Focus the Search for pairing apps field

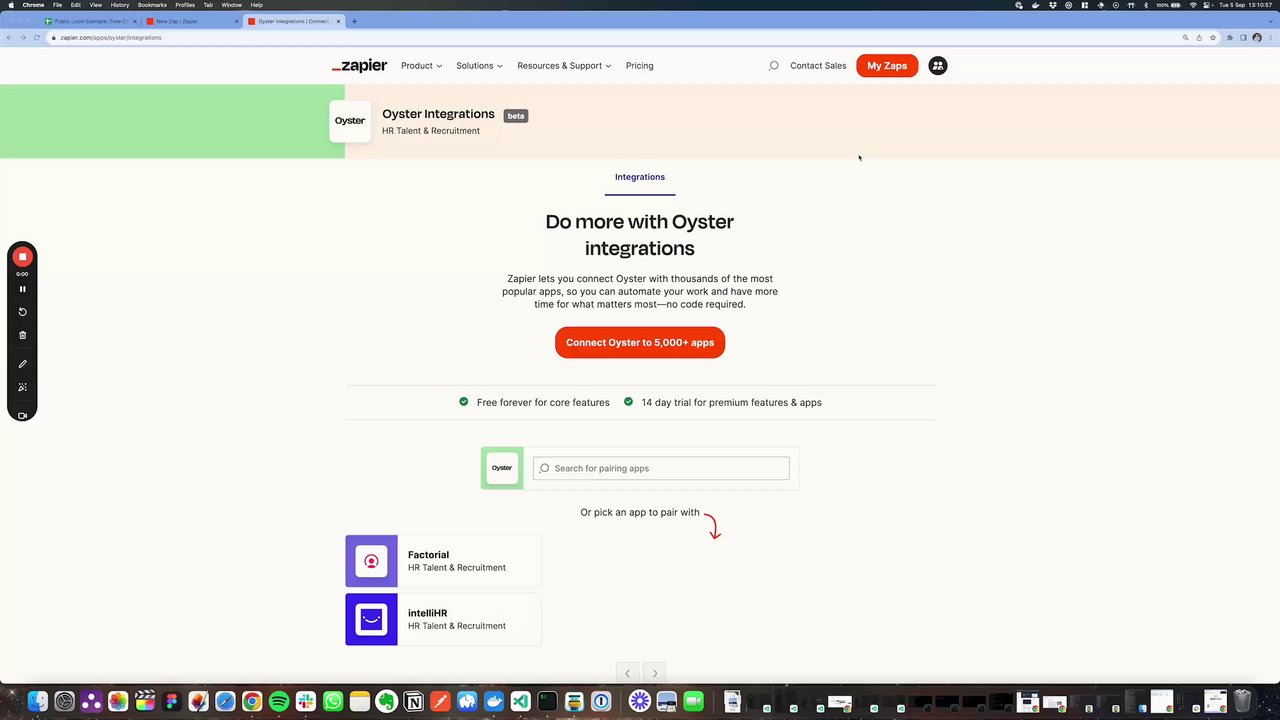(661, 468)
